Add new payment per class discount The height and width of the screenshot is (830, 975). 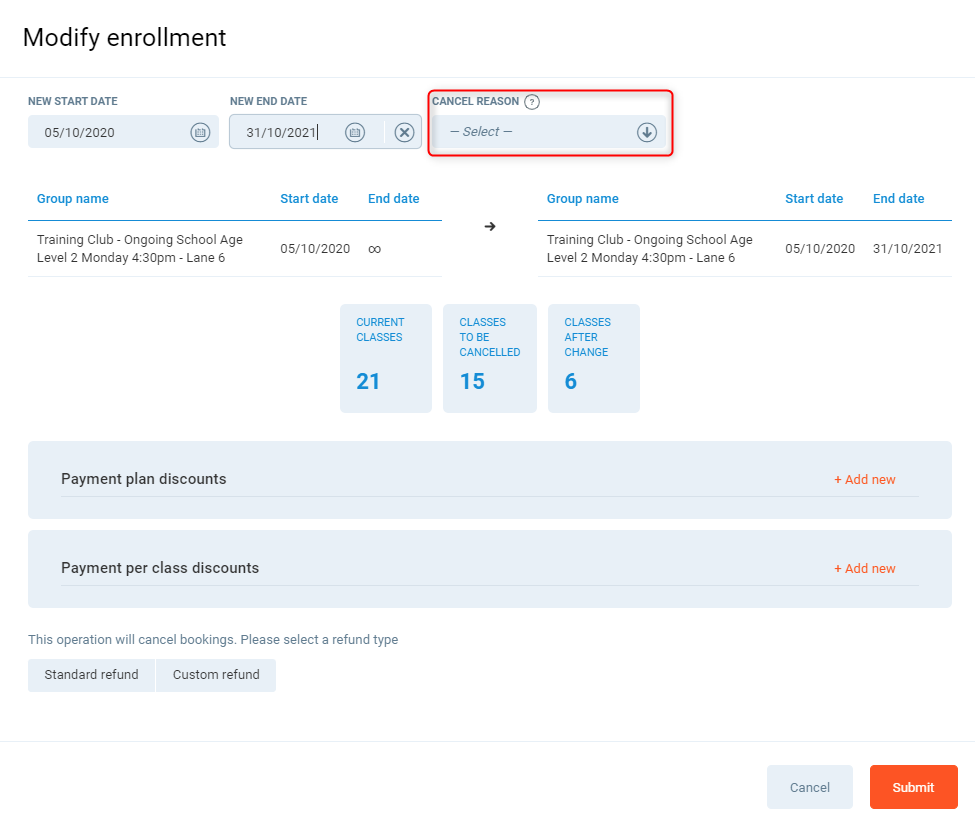865,569
